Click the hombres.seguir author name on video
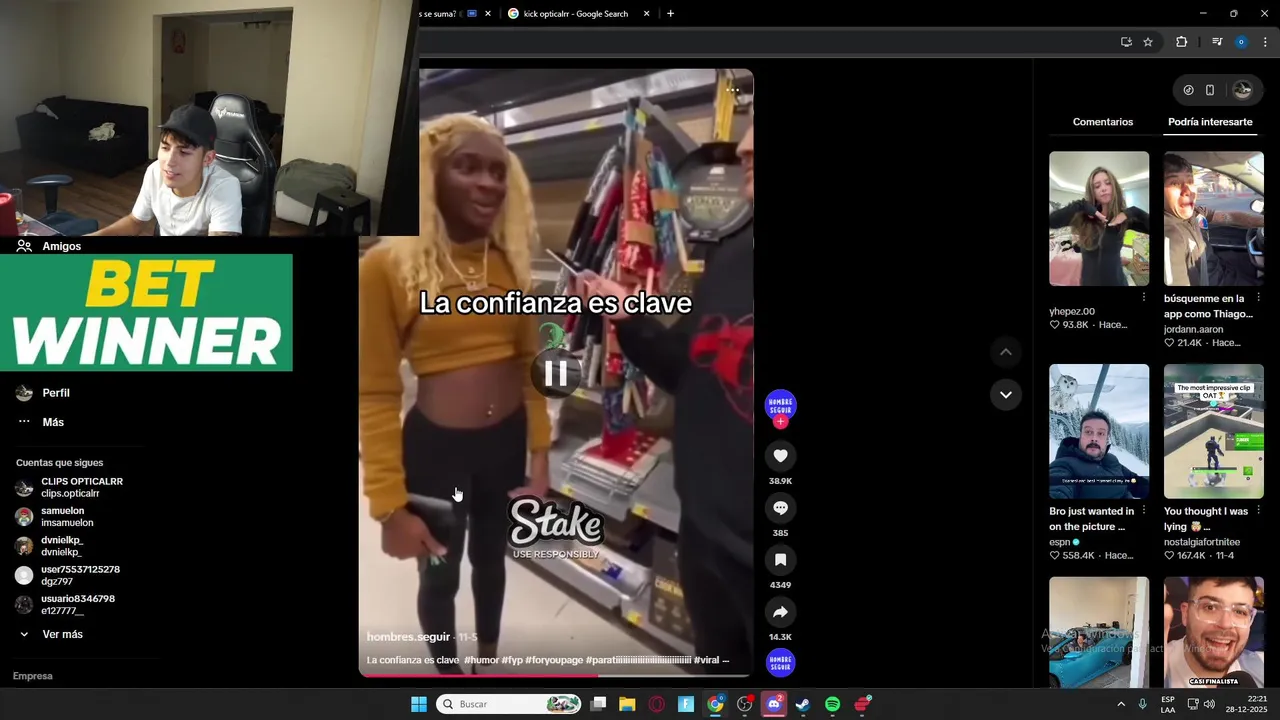Screen dimensions: 1280x720 408,637
